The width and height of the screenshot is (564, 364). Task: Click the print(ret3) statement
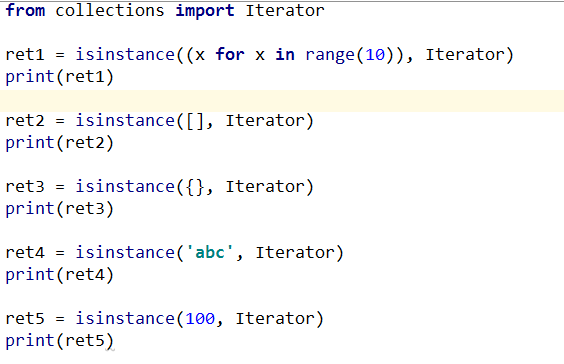tap(60, 209)
